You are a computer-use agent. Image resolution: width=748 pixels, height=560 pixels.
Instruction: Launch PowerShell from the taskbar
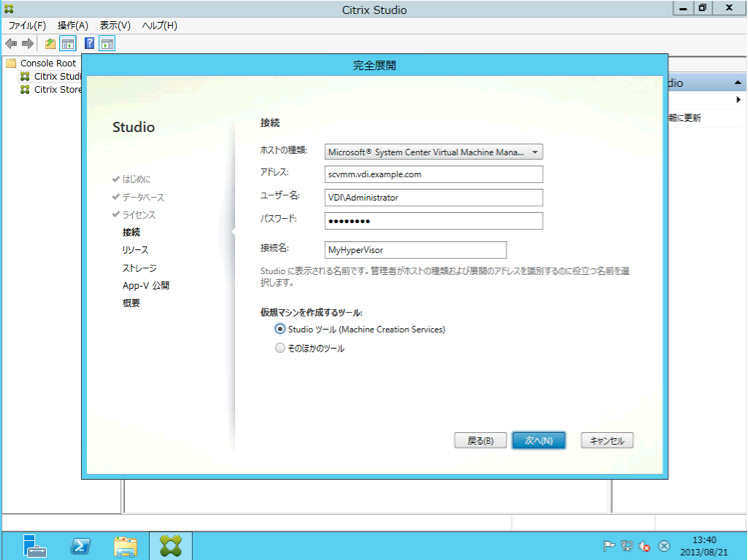tap(80, 546)
